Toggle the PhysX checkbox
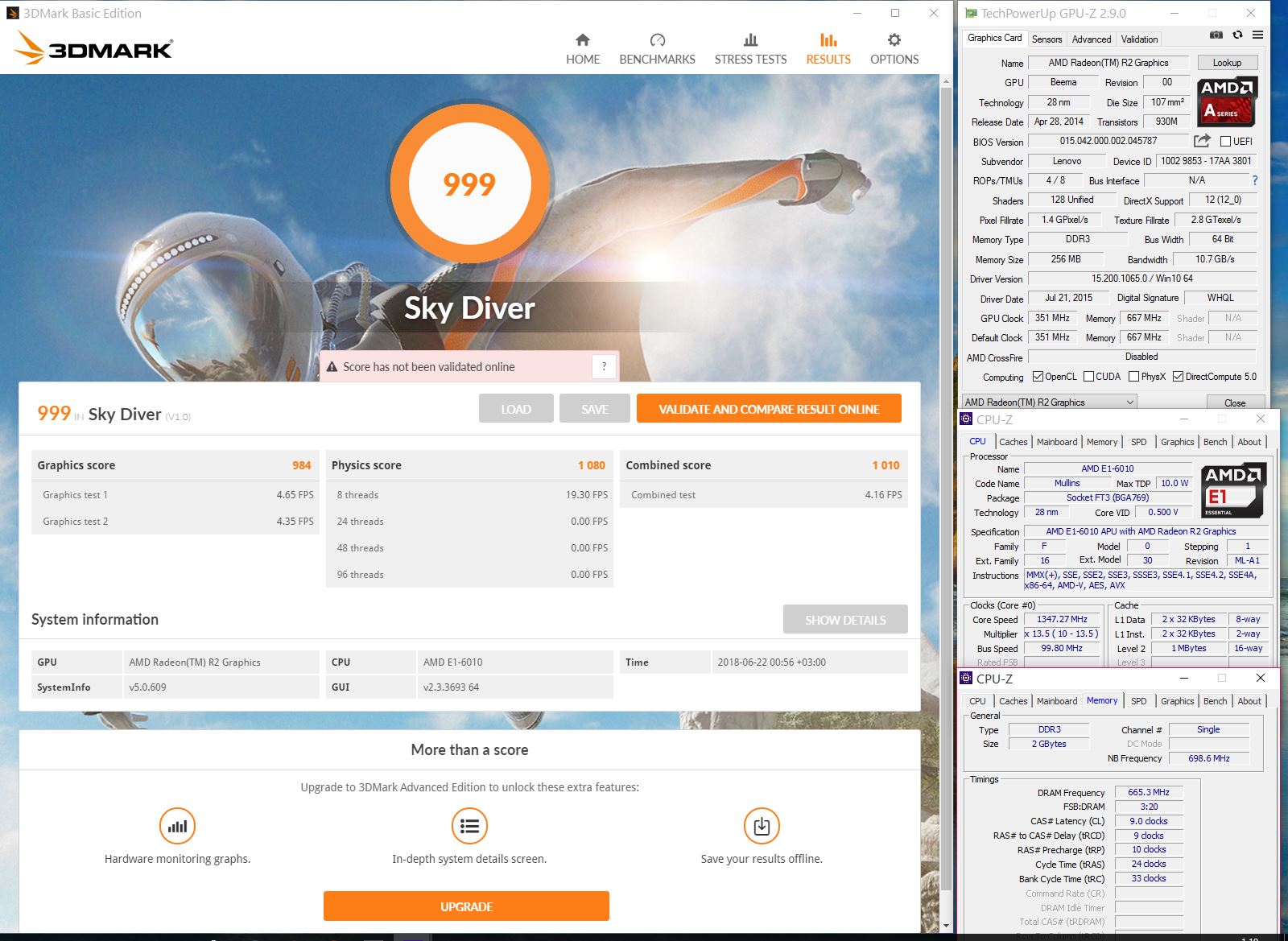Viewport: 1288px width, 941px height. (x=1133, y=377)
